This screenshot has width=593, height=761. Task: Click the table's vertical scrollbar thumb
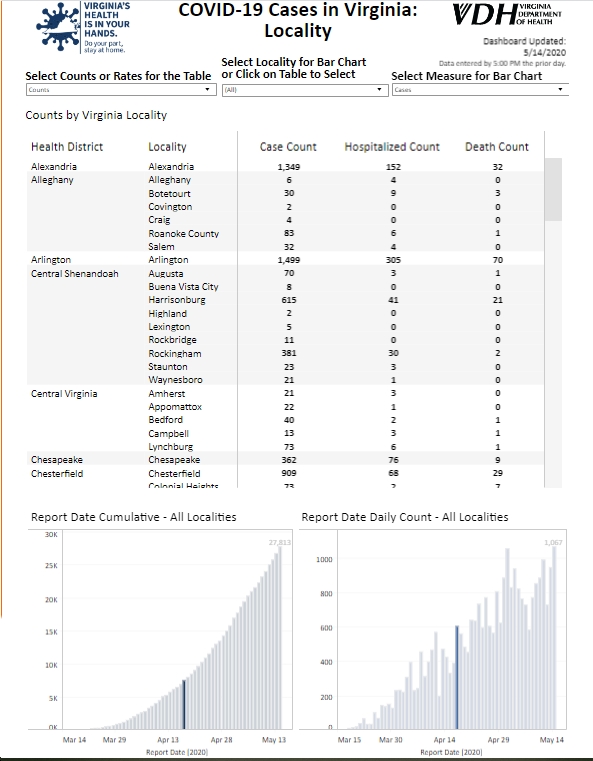tap(553, 189)
